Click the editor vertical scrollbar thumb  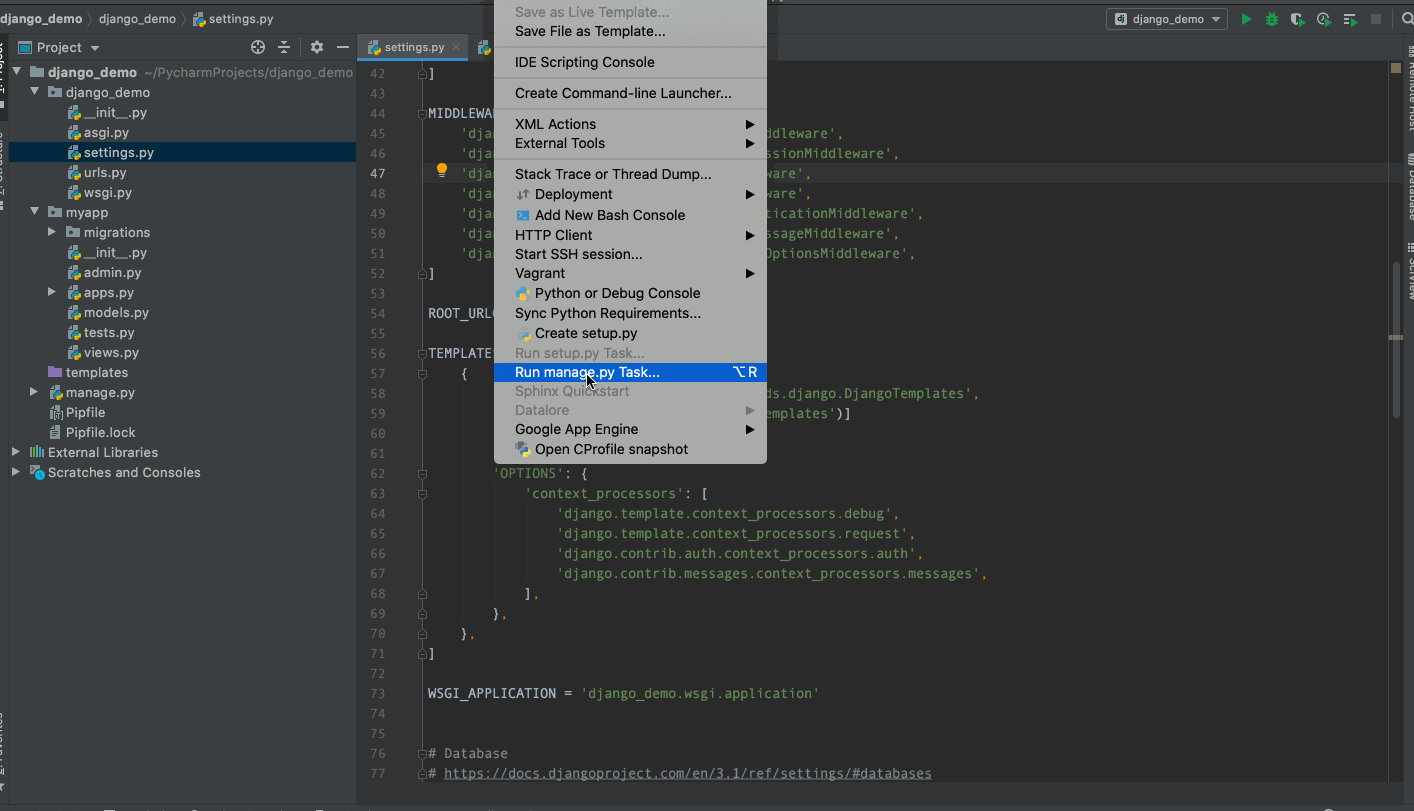coord(1396,338)
